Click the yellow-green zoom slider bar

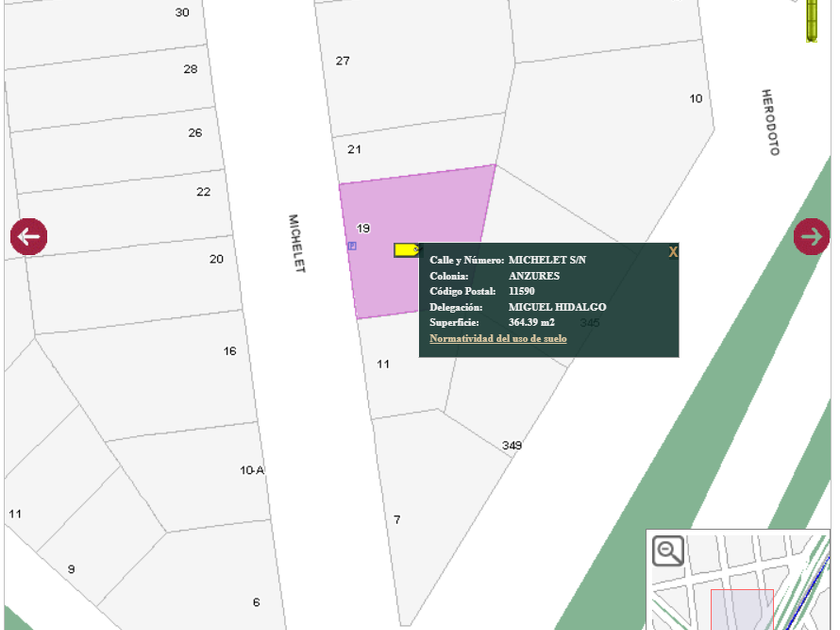(x=812, y=20)
